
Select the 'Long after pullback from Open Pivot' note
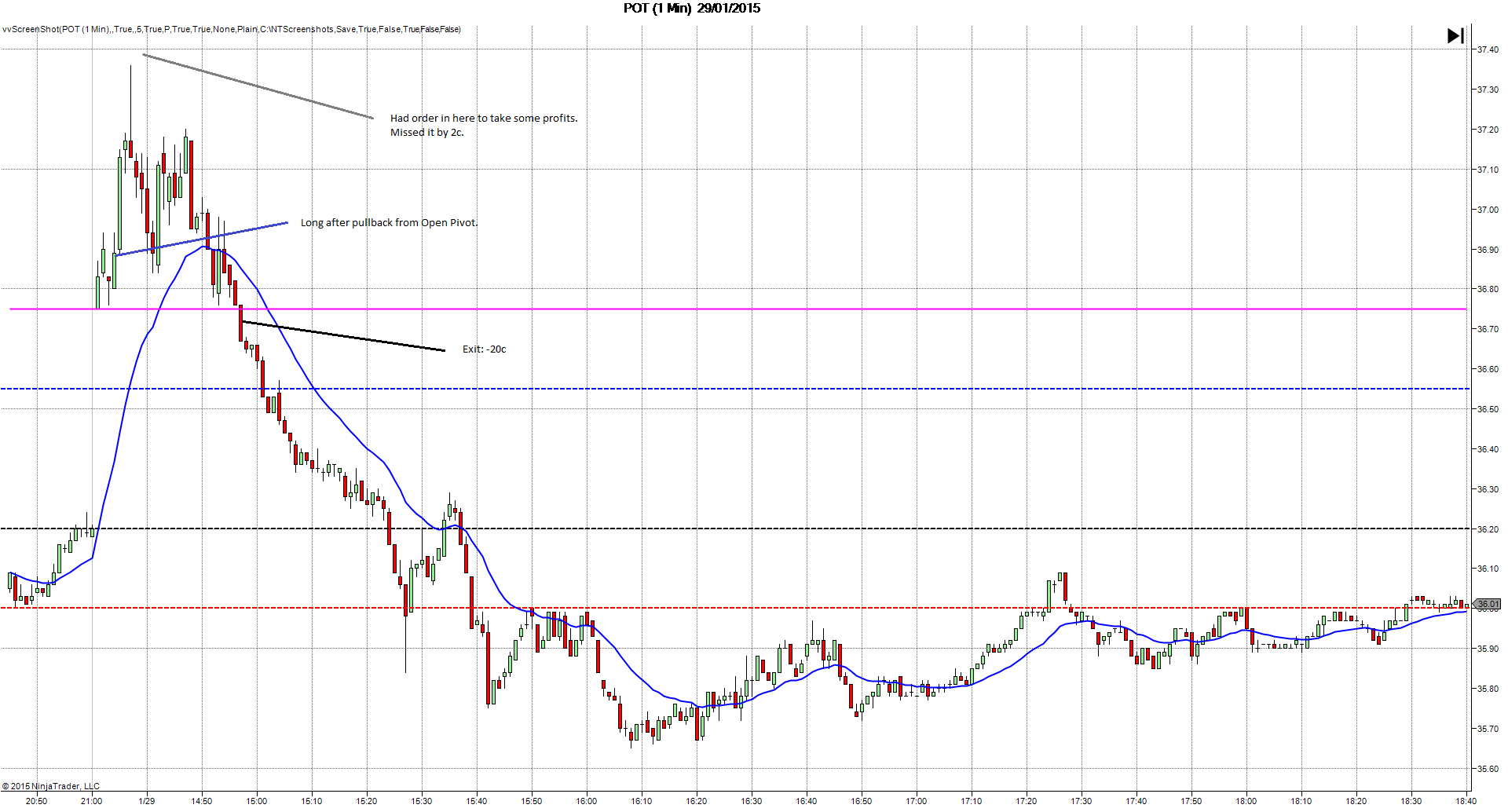tap(389, 223)
